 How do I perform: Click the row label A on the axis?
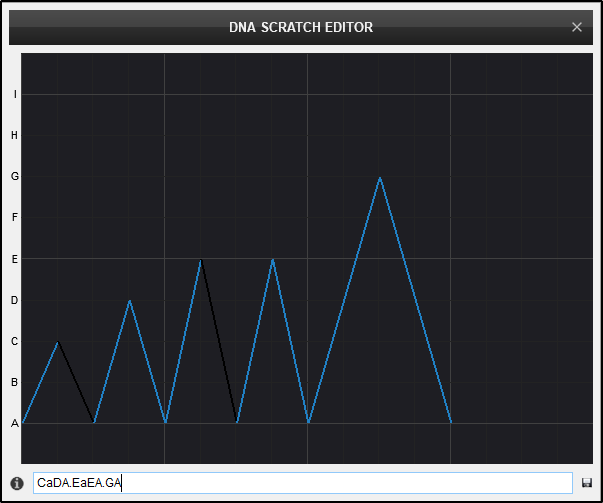(x=15, y=423)
